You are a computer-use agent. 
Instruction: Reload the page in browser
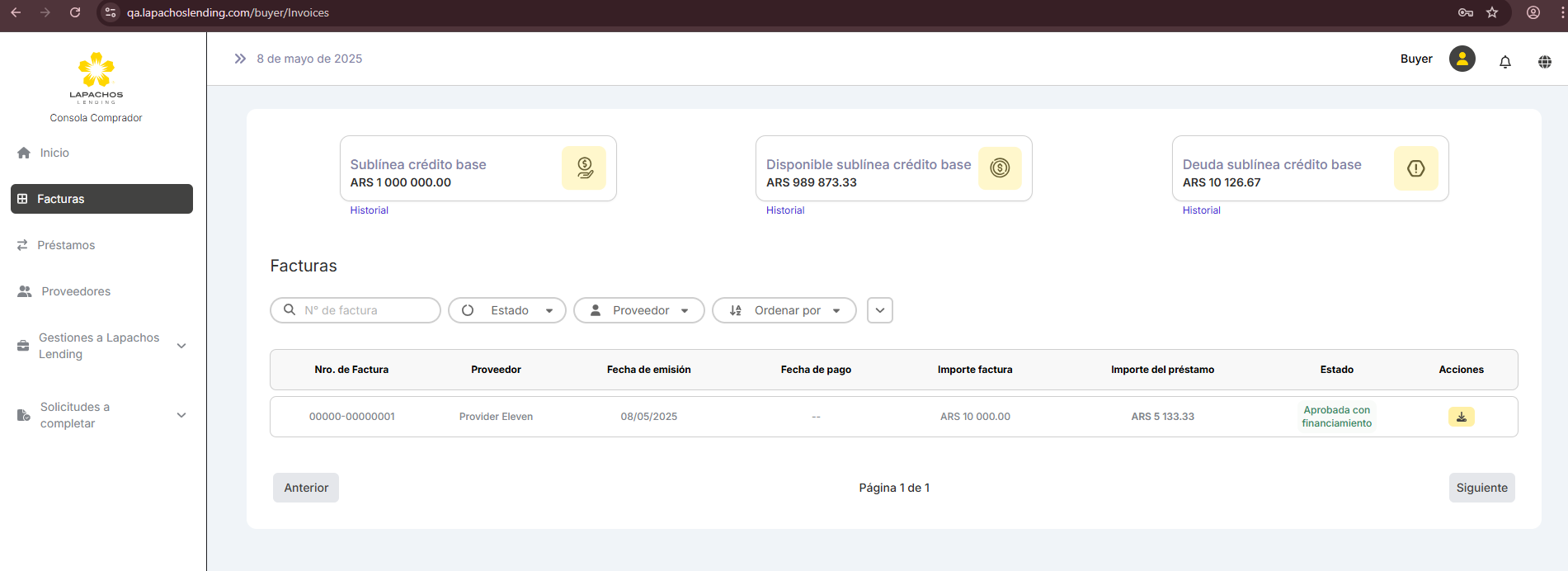click(75, 12)
